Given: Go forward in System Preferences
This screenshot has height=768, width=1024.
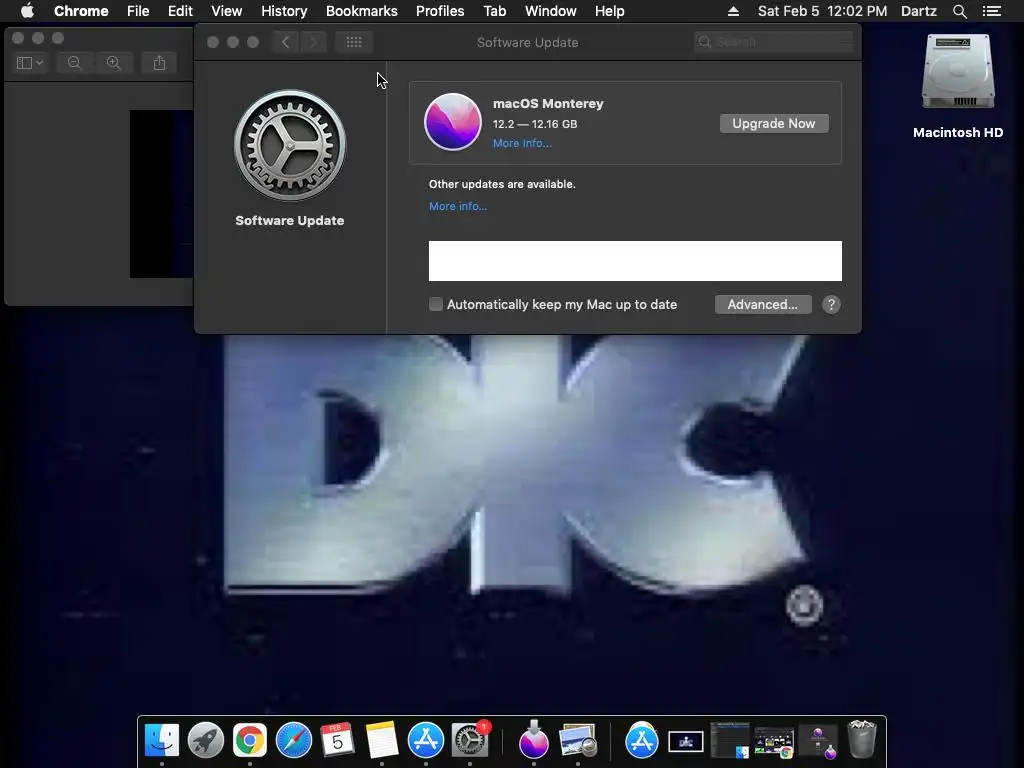Looking at the screenshot, I should 313,42.
